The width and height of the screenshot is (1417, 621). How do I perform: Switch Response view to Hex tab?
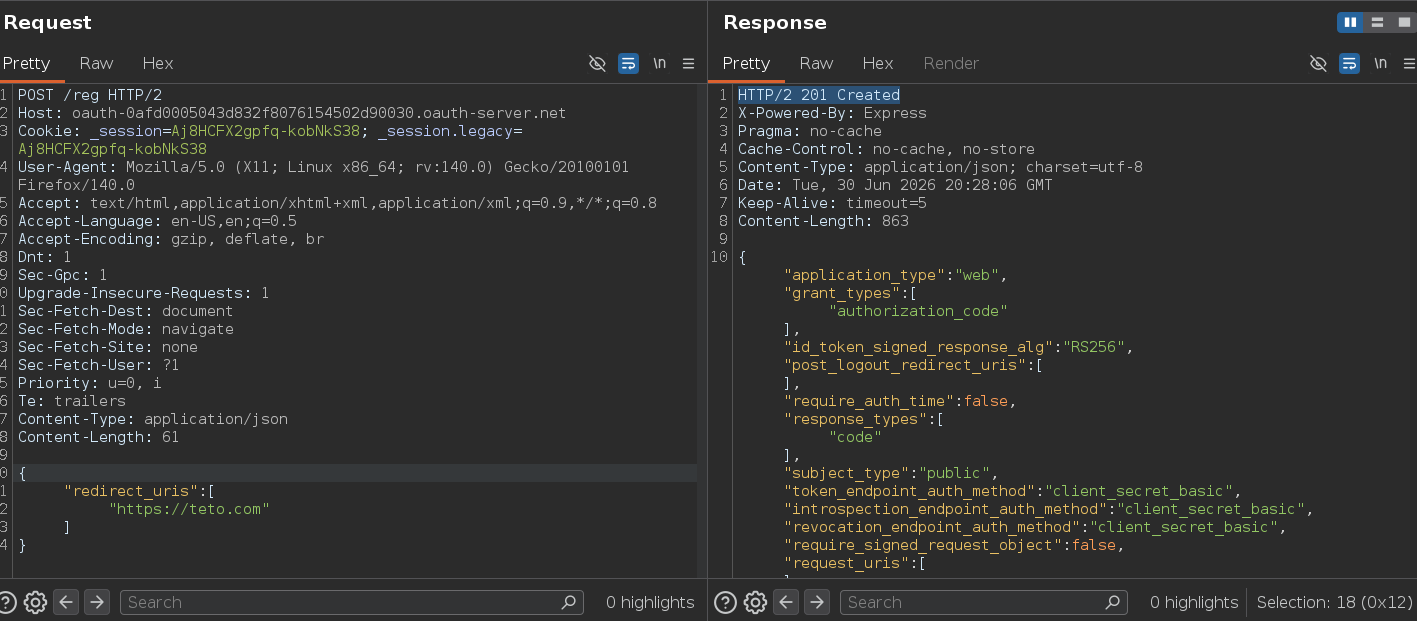pyautogui.click(x=878, y=63)
